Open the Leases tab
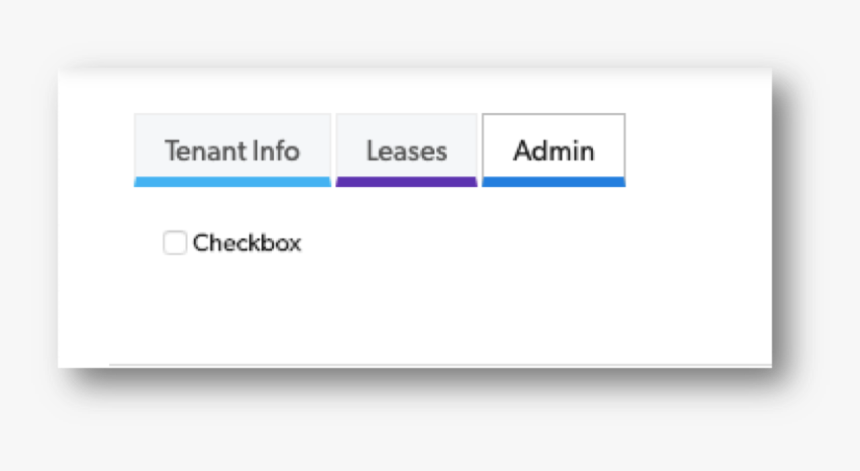The width and height of the screenshot is (860, 471). (406, 150)
